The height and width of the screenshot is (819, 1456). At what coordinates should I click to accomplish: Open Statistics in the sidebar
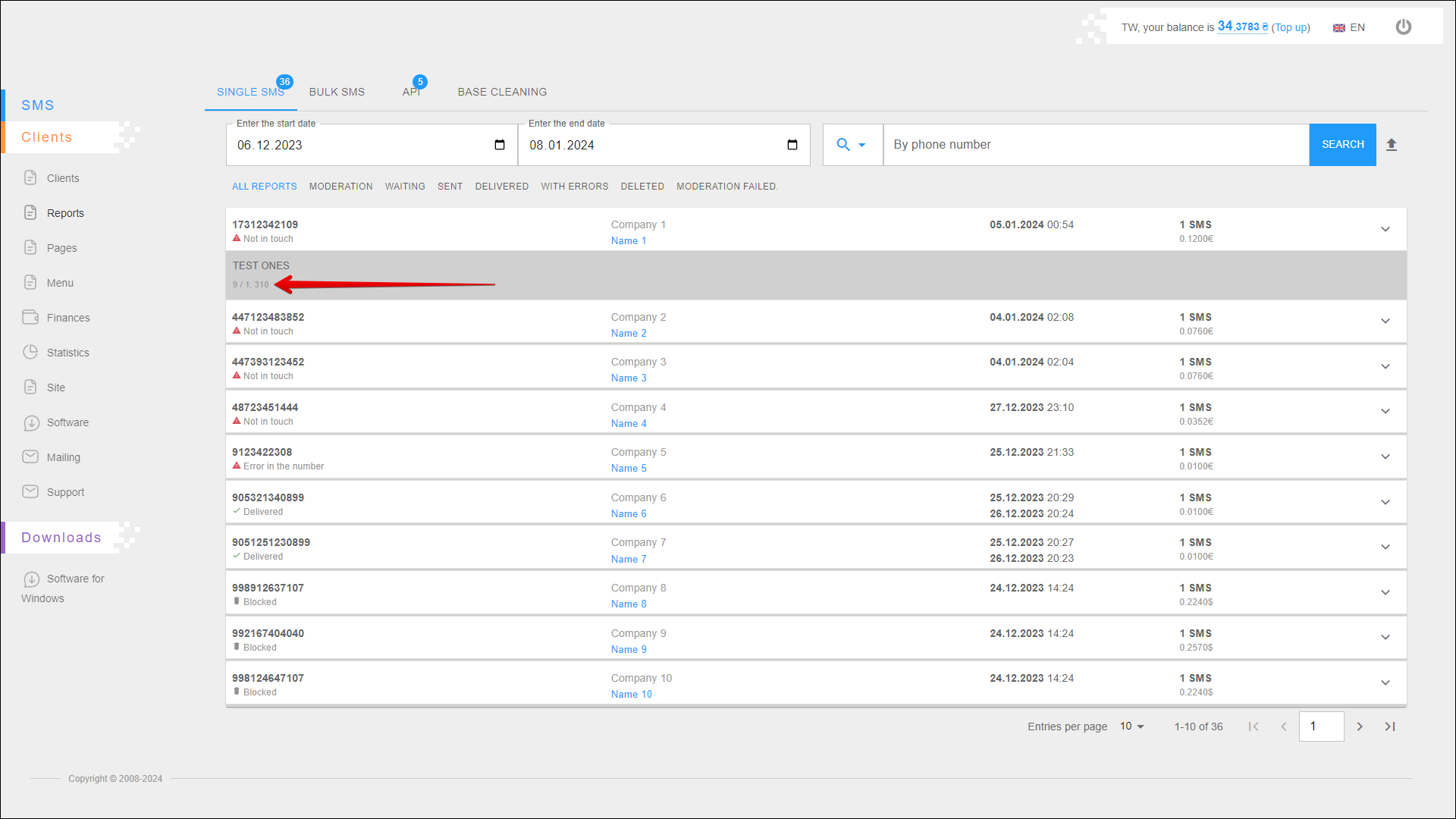(x=67, y=353)
